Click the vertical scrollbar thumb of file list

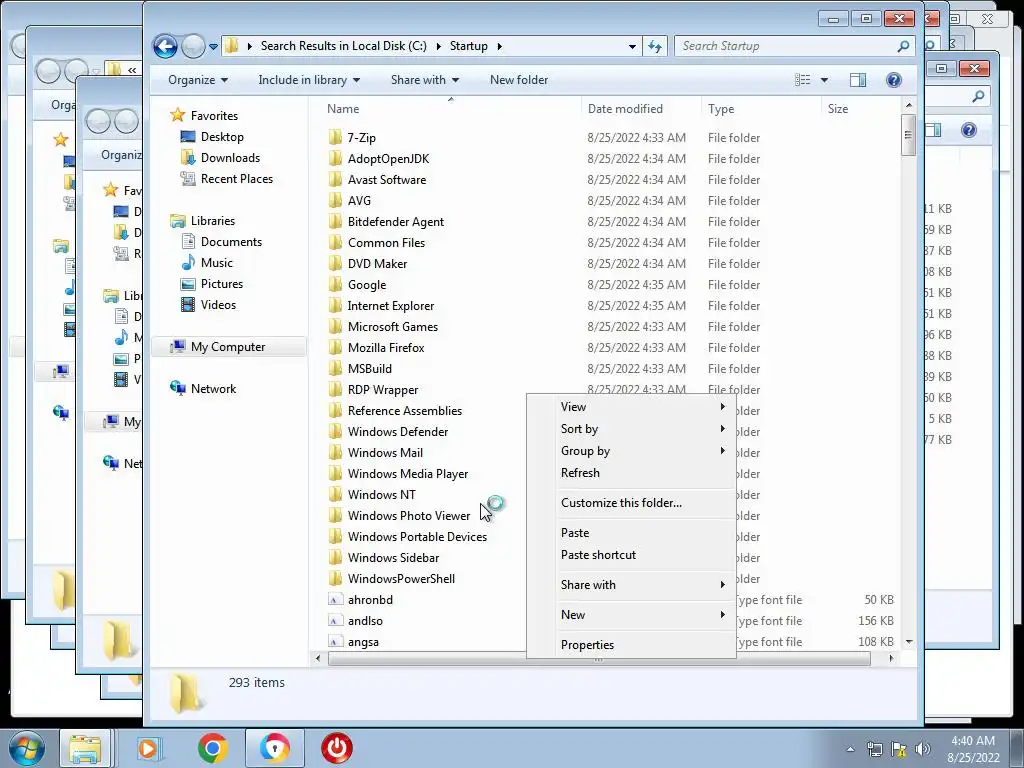point(908,135)
